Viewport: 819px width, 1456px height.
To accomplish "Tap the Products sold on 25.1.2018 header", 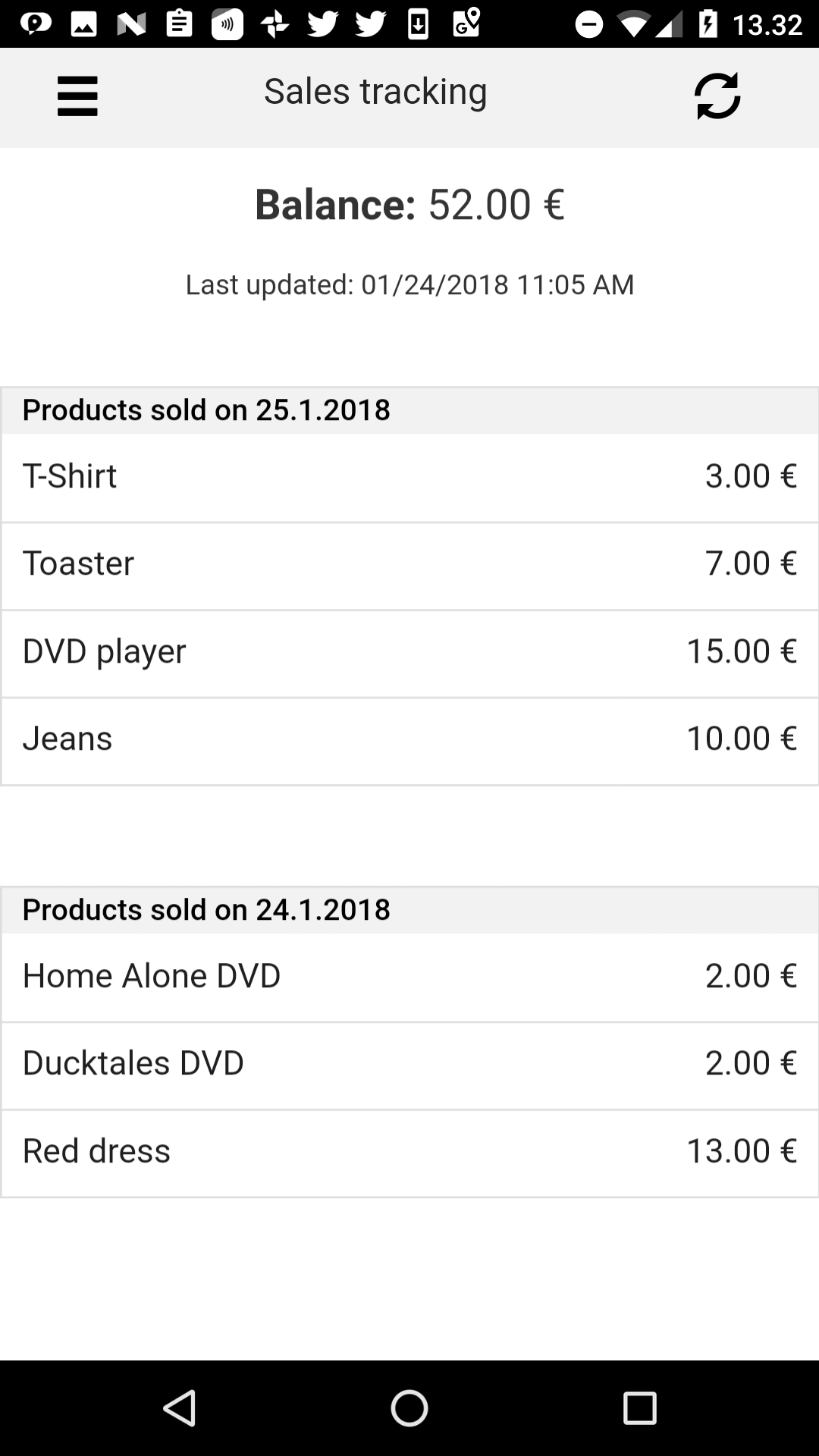I will tap(206, 410).
